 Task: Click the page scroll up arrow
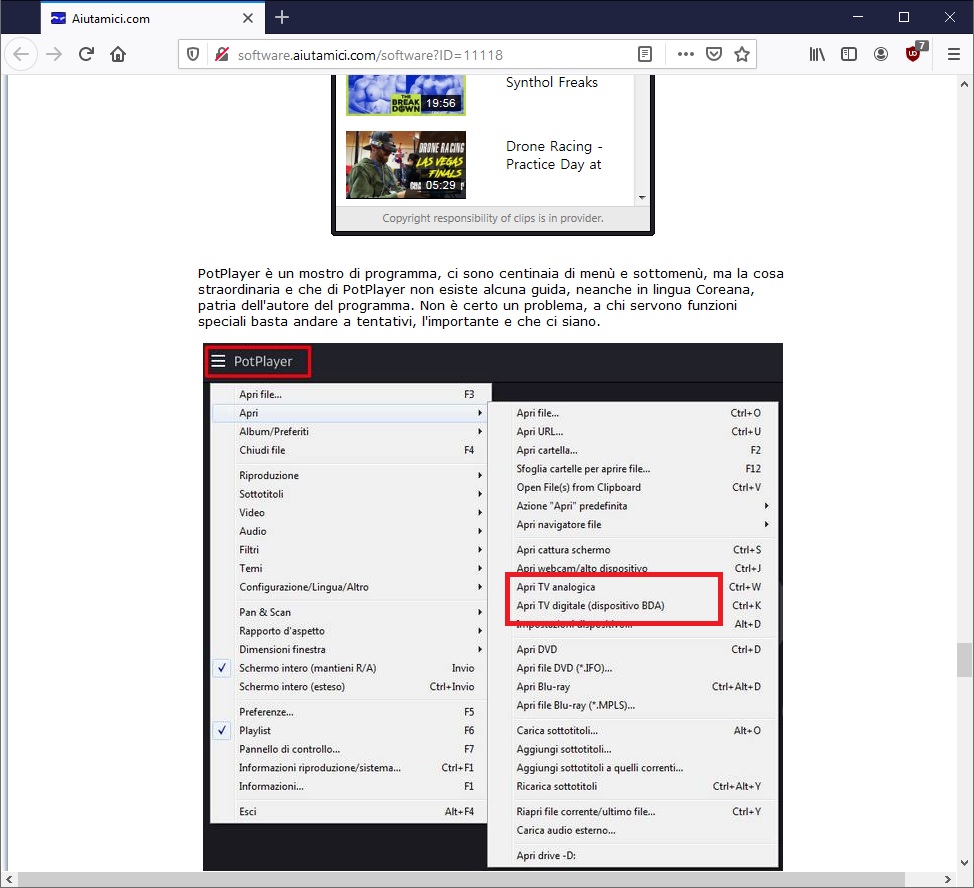[964, 83]
